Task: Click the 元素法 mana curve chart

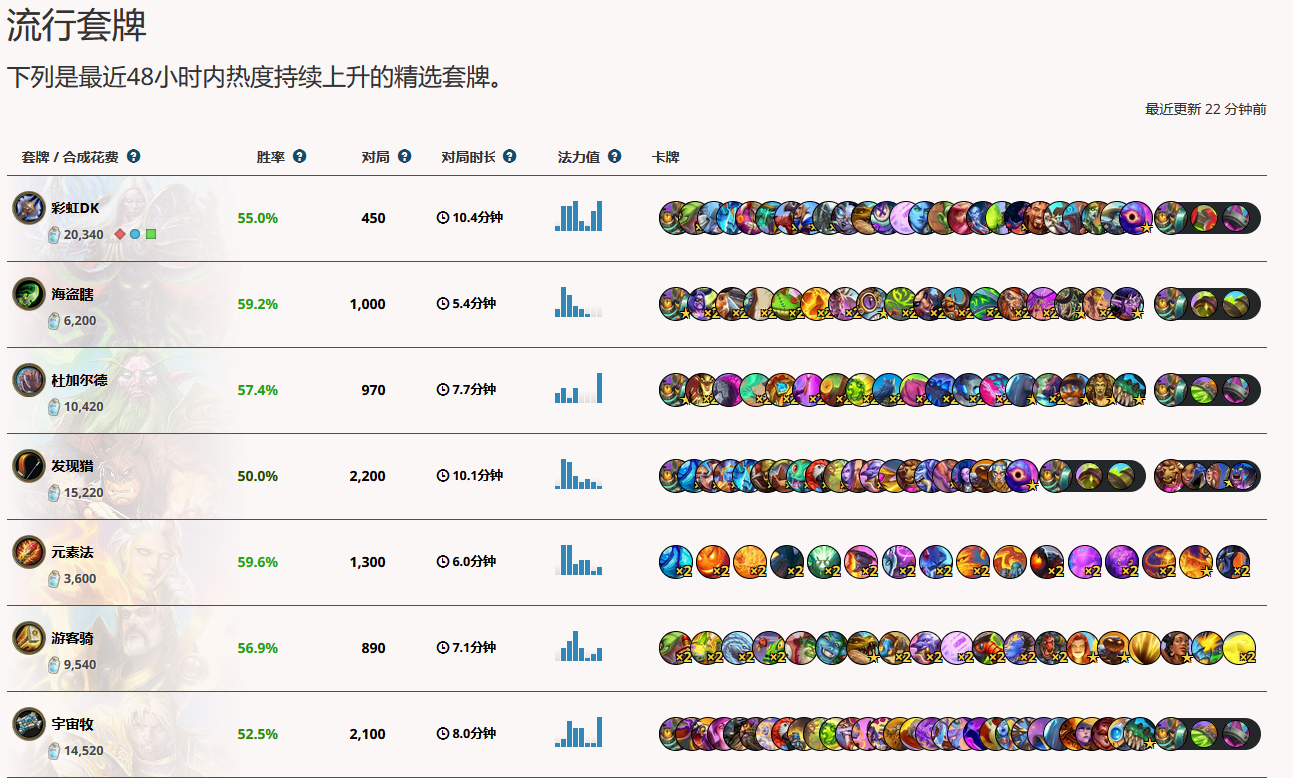Action: coord(579,560)
